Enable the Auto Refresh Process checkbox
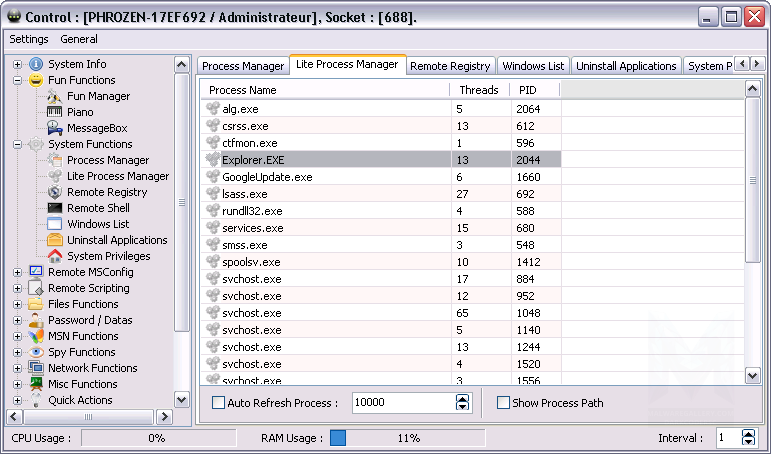Image resolution: width=771 pixels, height=454 pixels. (219, 403)
